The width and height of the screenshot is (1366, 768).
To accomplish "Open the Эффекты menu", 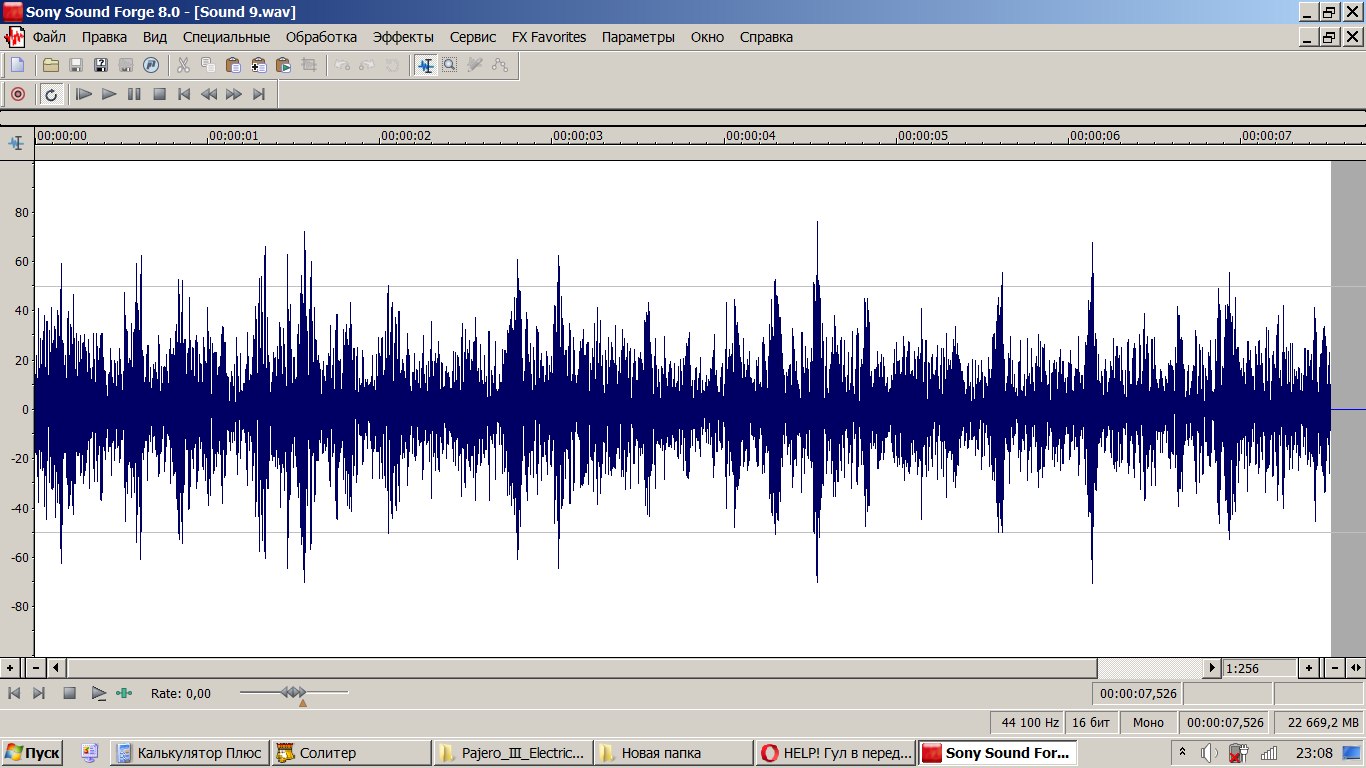I will click(x=403, y=37).
